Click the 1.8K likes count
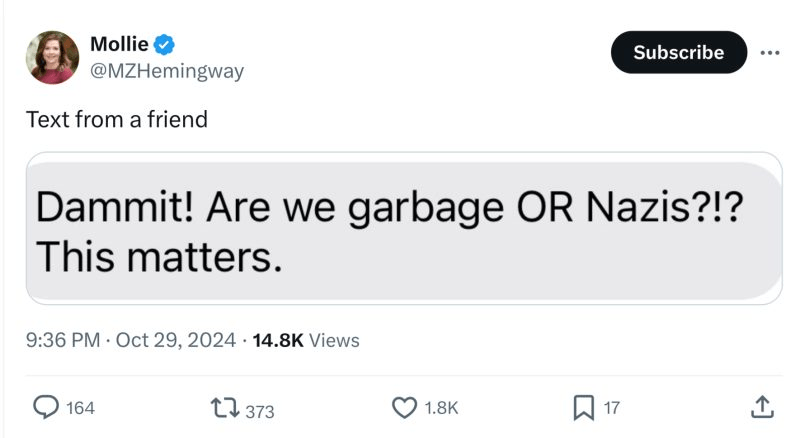 coord(441,408)
